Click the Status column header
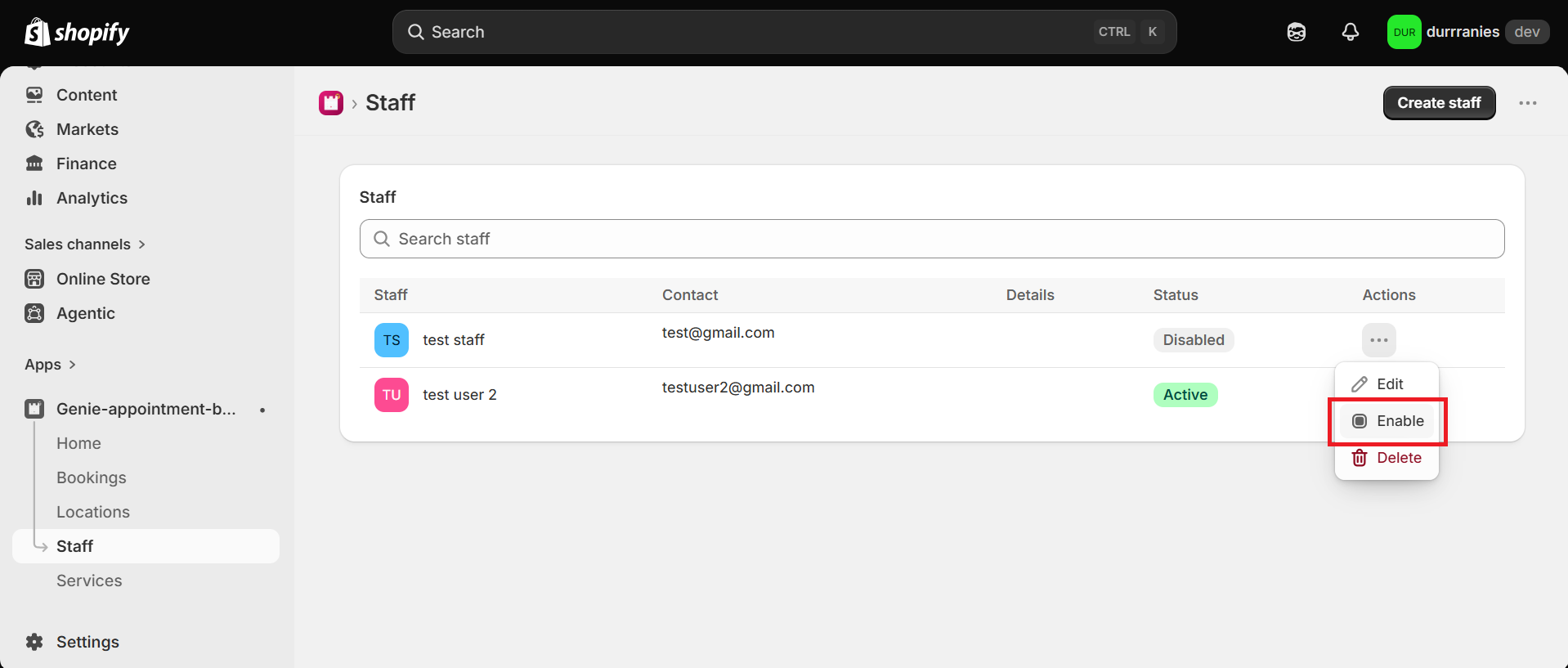 (1176, 295)
